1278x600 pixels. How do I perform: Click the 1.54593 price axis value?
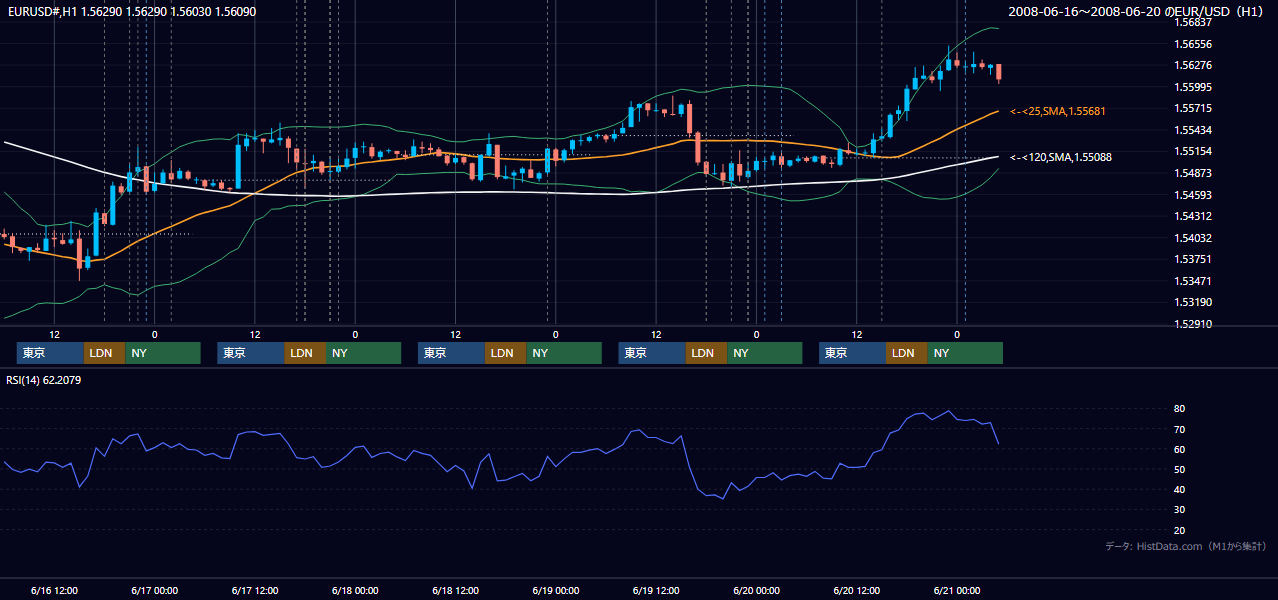point(1193,195)
